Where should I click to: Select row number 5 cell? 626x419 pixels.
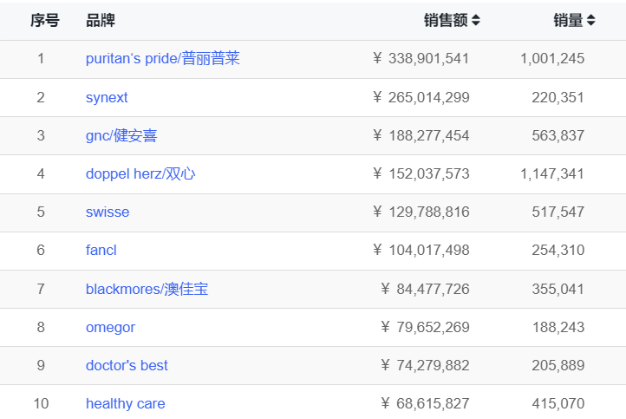41,212
